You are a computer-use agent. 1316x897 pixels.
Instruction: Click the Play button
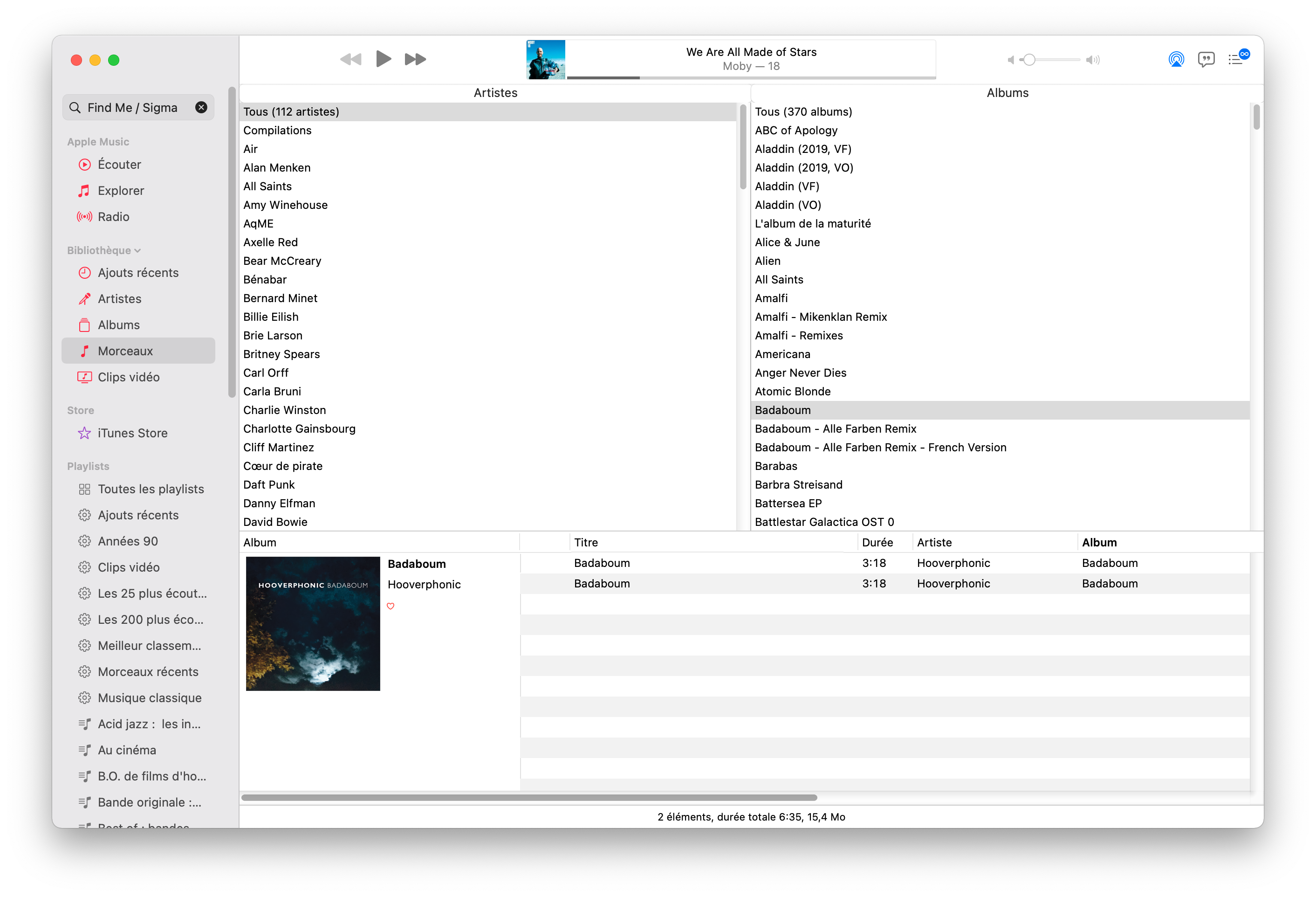(x=384, y=59)
